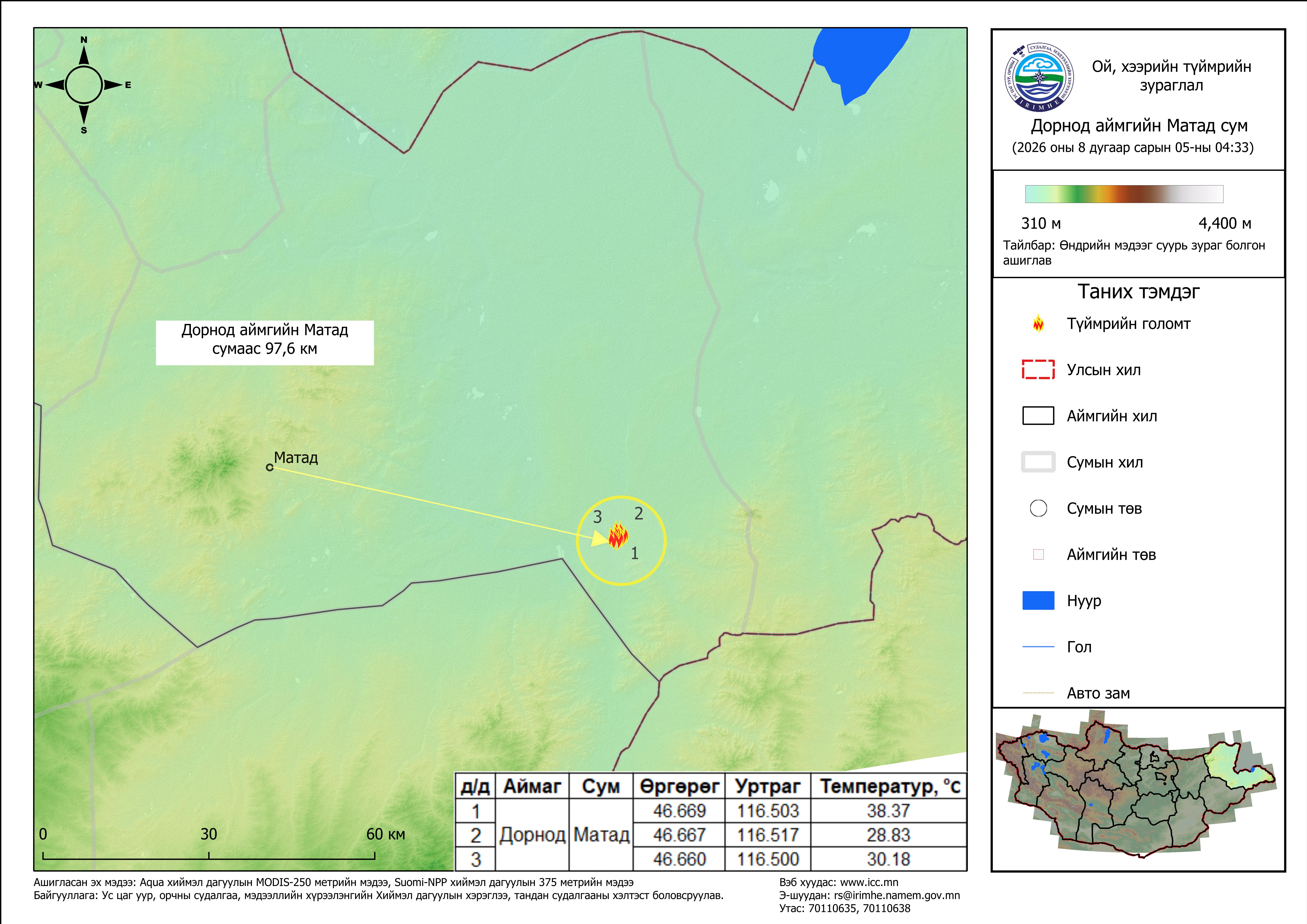Click the Байгууллага organization footer line
Screen dimensions: 1307x924
pos(379,895)
